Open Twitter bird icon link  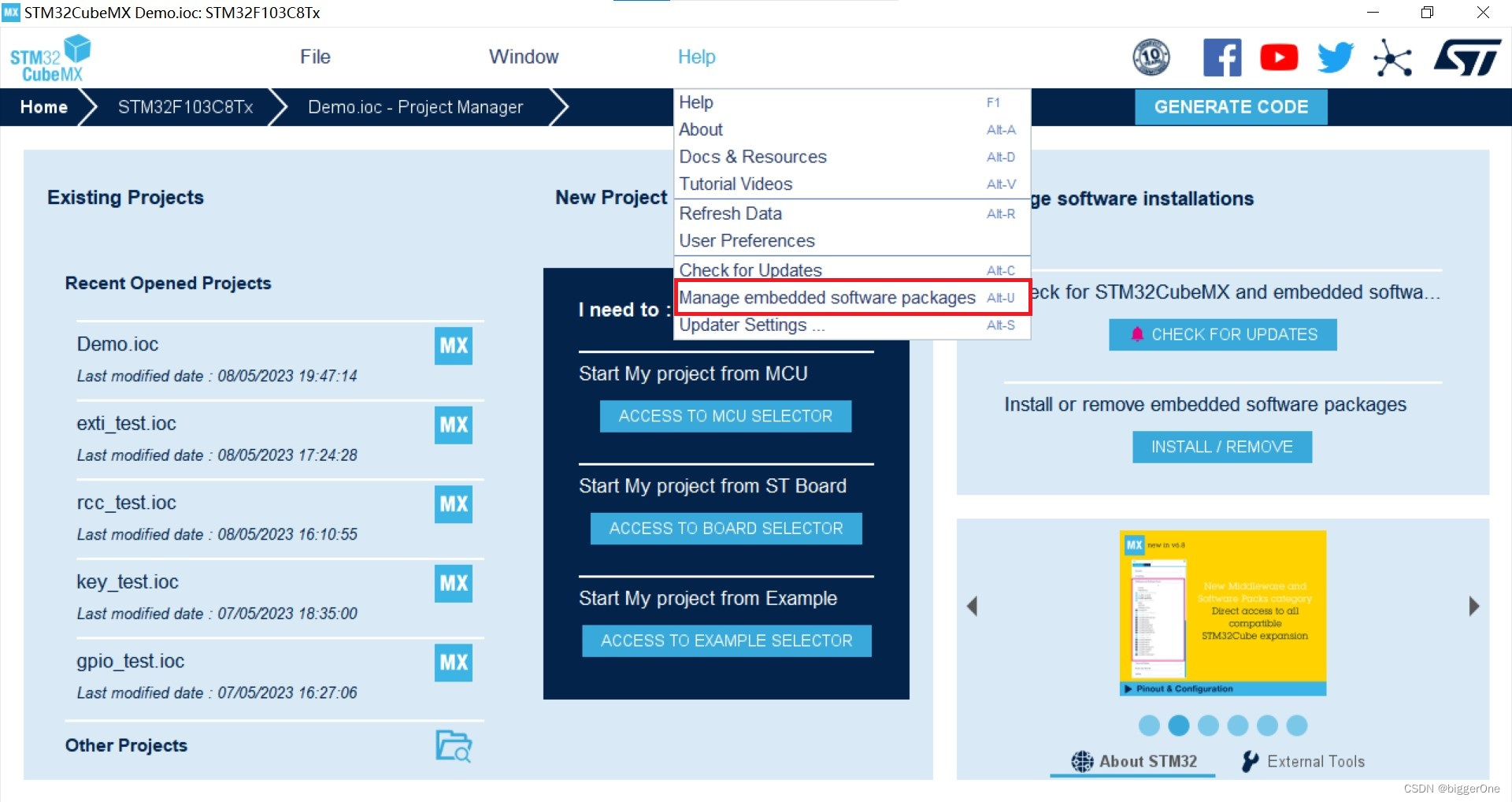point(1336,58)
